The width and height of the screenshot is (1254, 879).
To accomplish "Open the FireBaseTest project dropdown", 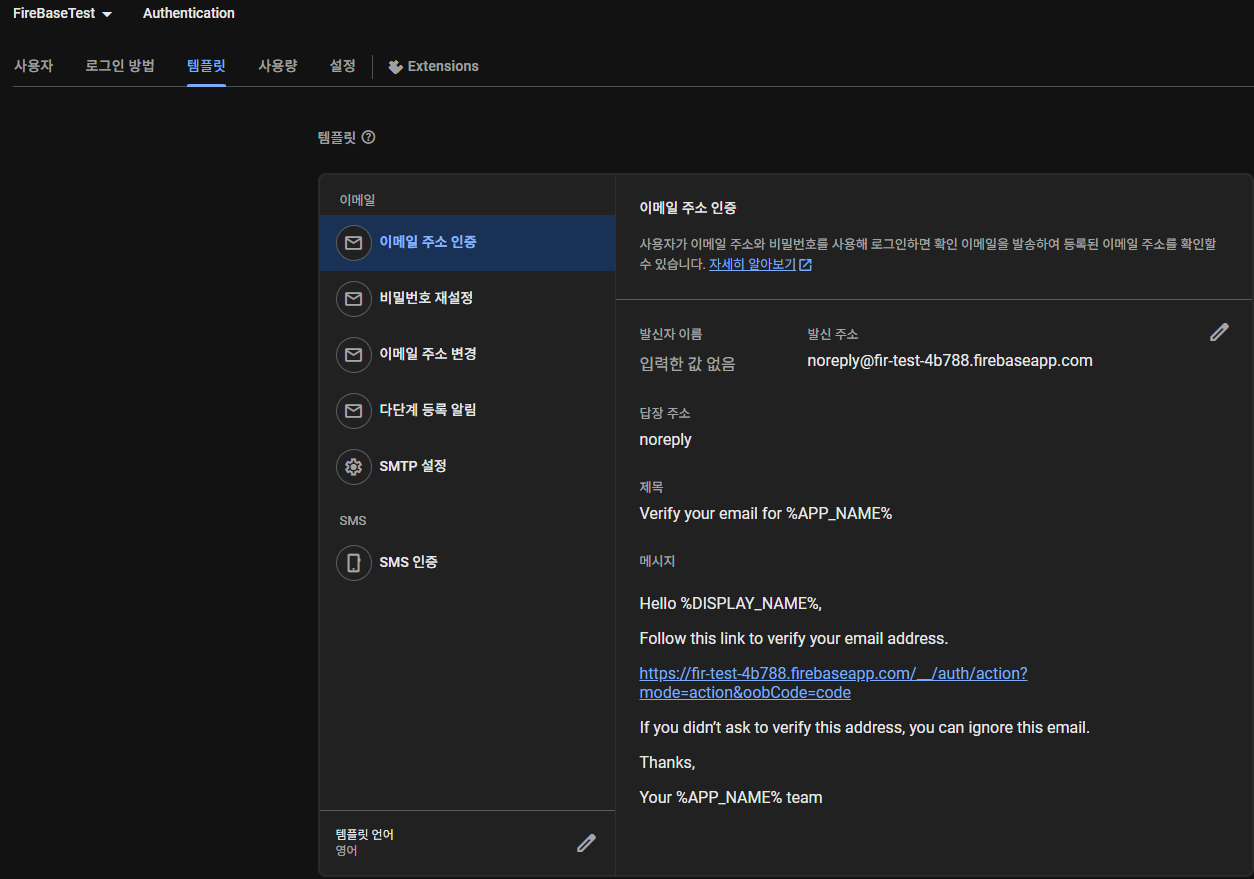I will point(62,13).
